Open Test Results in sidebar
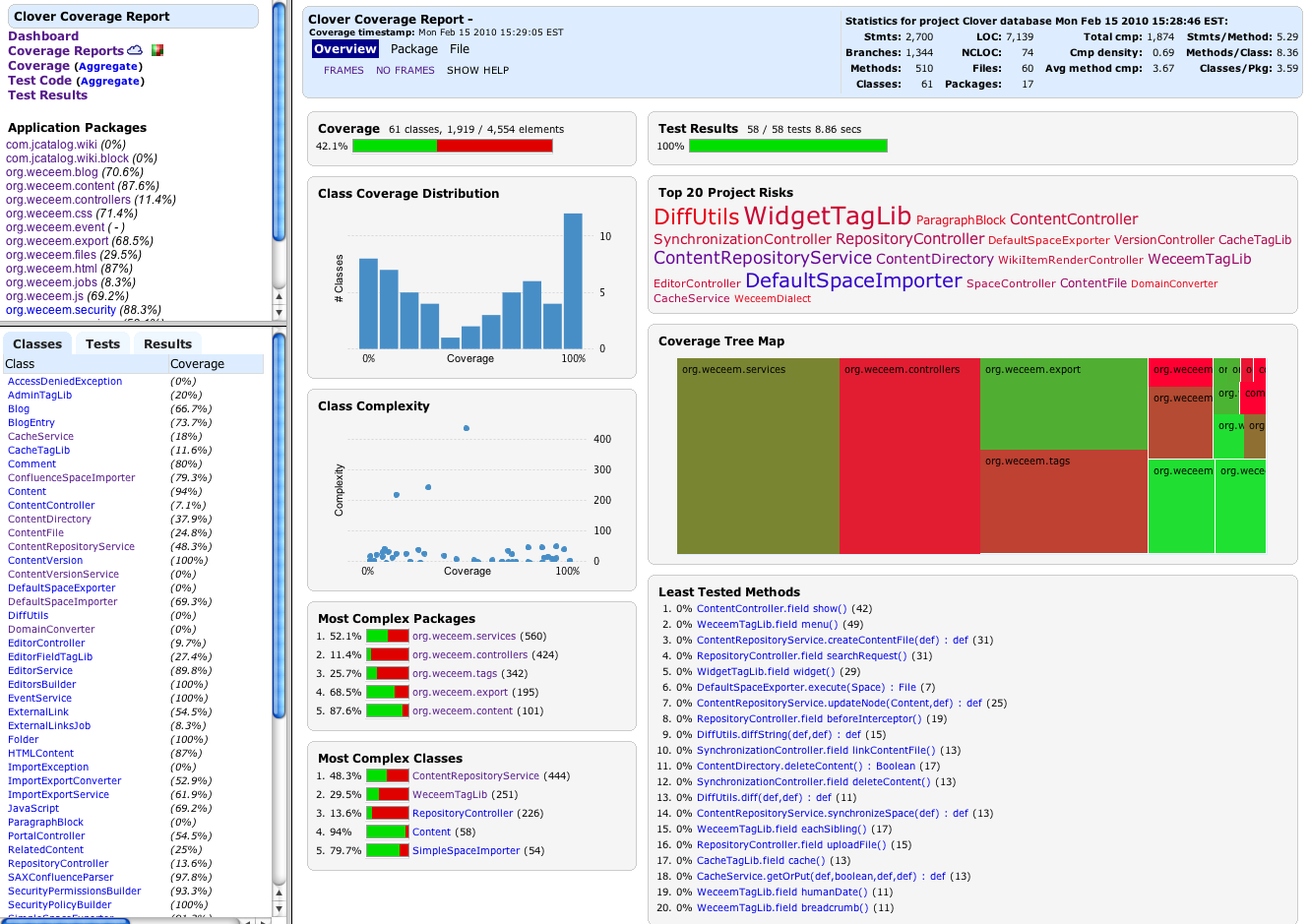This screenshot has width=1310, height=924. [48, 95]
